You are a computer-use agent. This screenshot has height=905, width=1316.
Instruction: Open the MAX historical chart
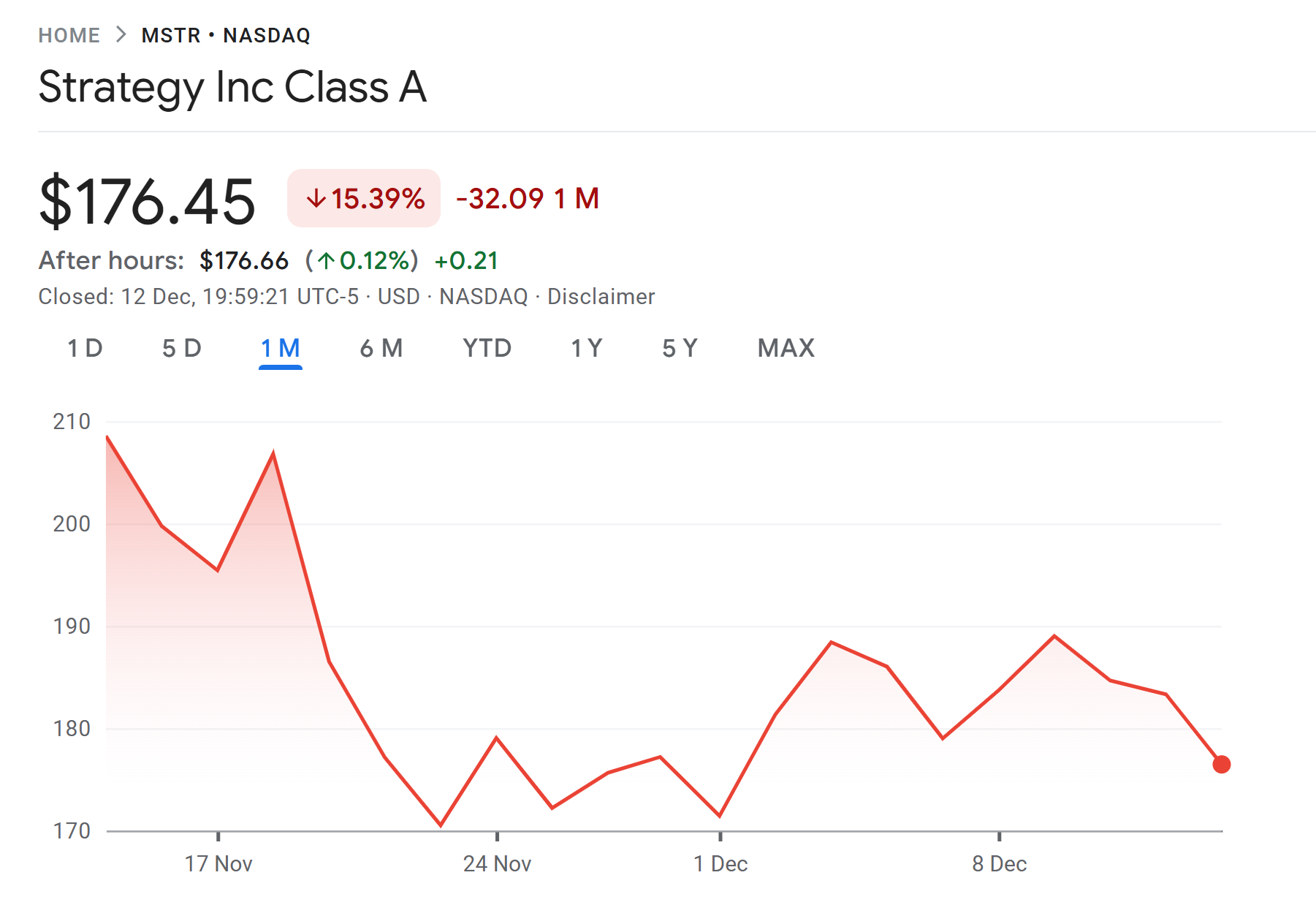(x=786, y=349)
